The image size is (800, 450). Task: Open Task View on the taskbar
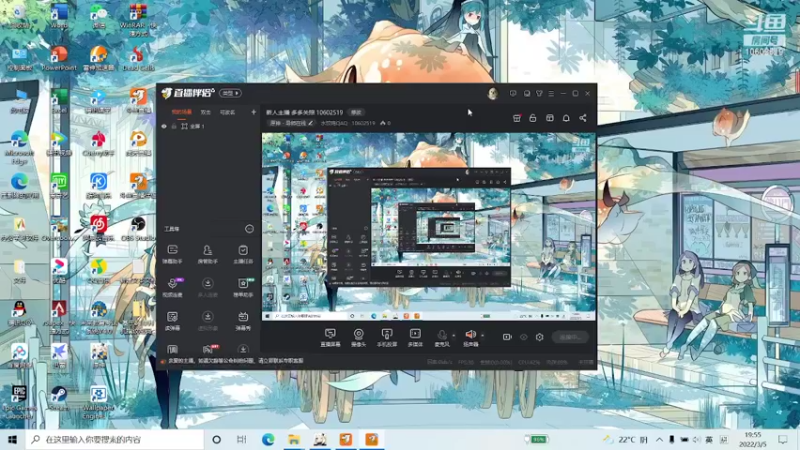[242, 439]
